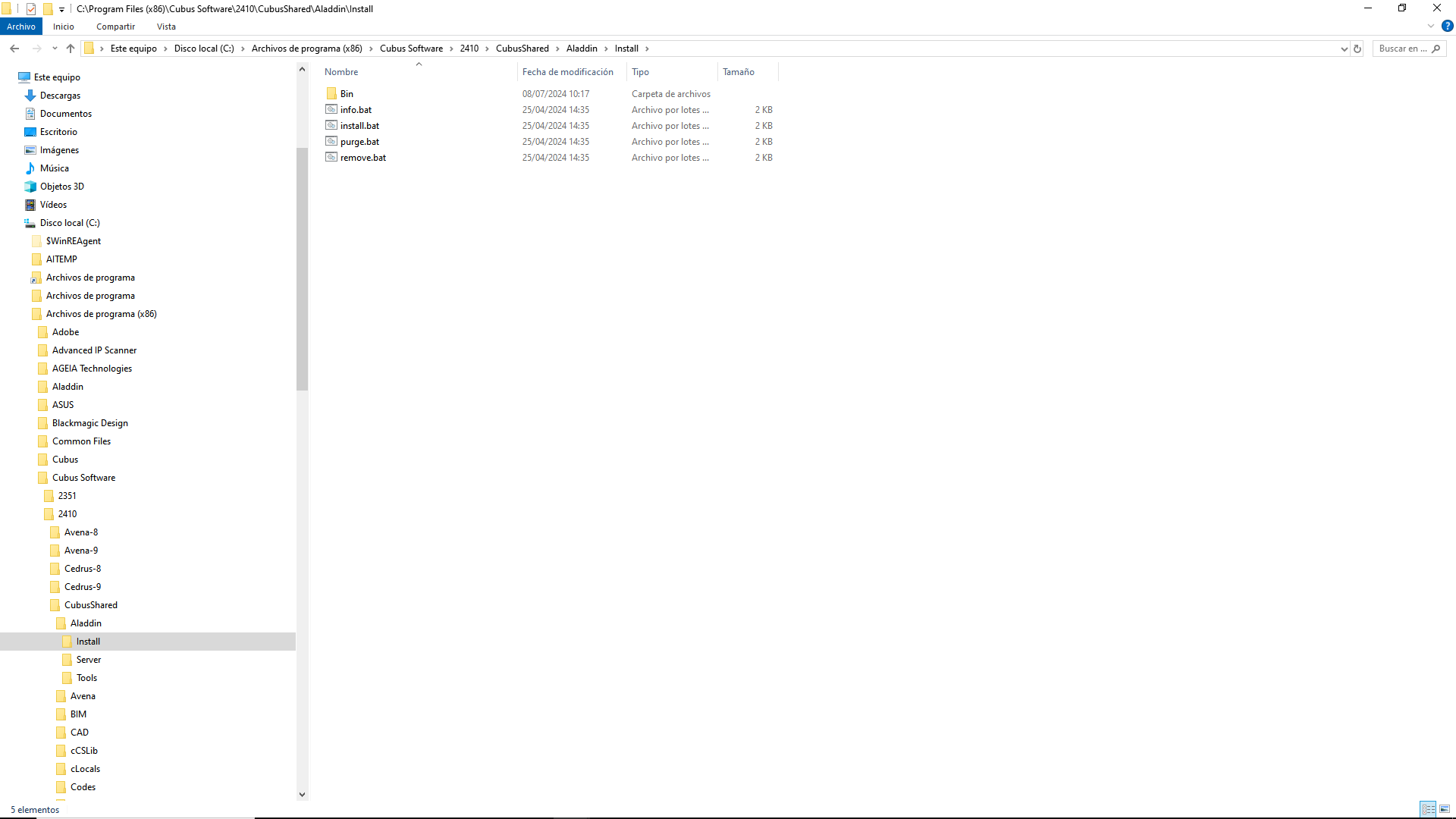Click the properties icon in title bar
Image resolution: width=1456 pixels, height=819 pixels.
[x=31, y=9]
